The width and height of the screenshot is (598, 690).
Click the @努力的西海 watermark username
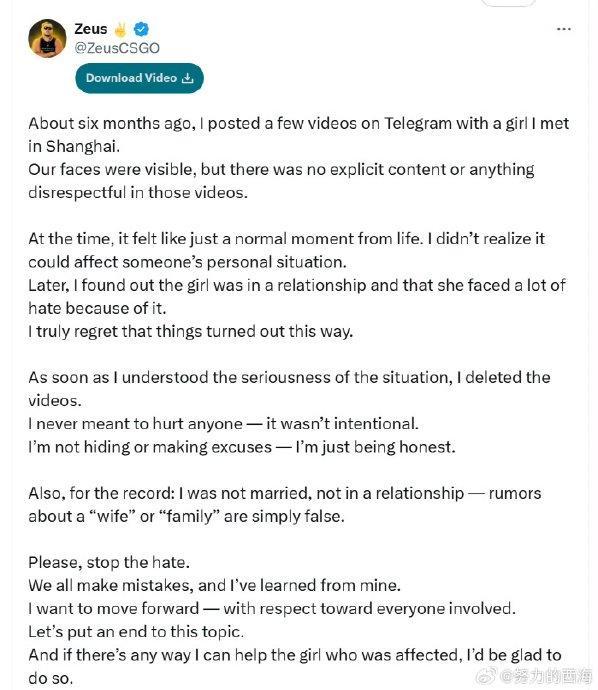click(547, 675)
